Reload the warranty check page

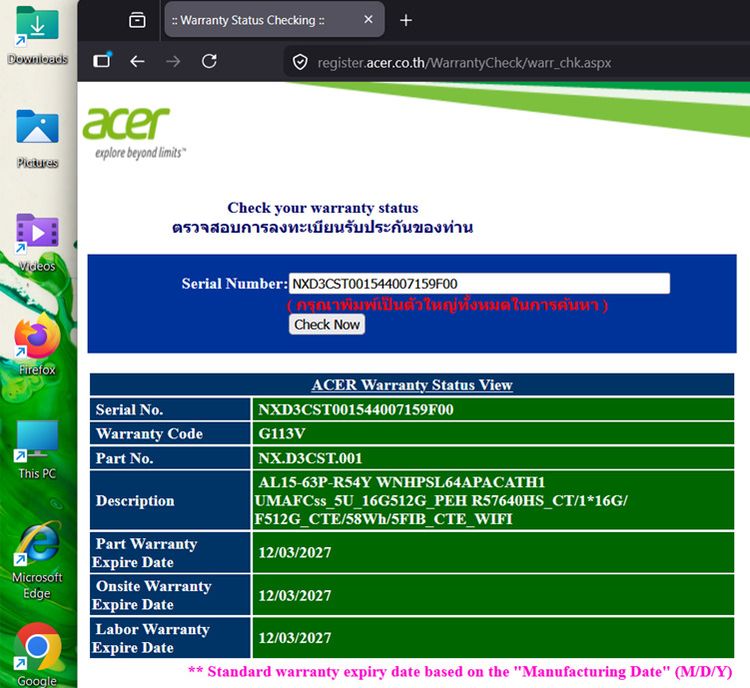(x=209, y=61)
